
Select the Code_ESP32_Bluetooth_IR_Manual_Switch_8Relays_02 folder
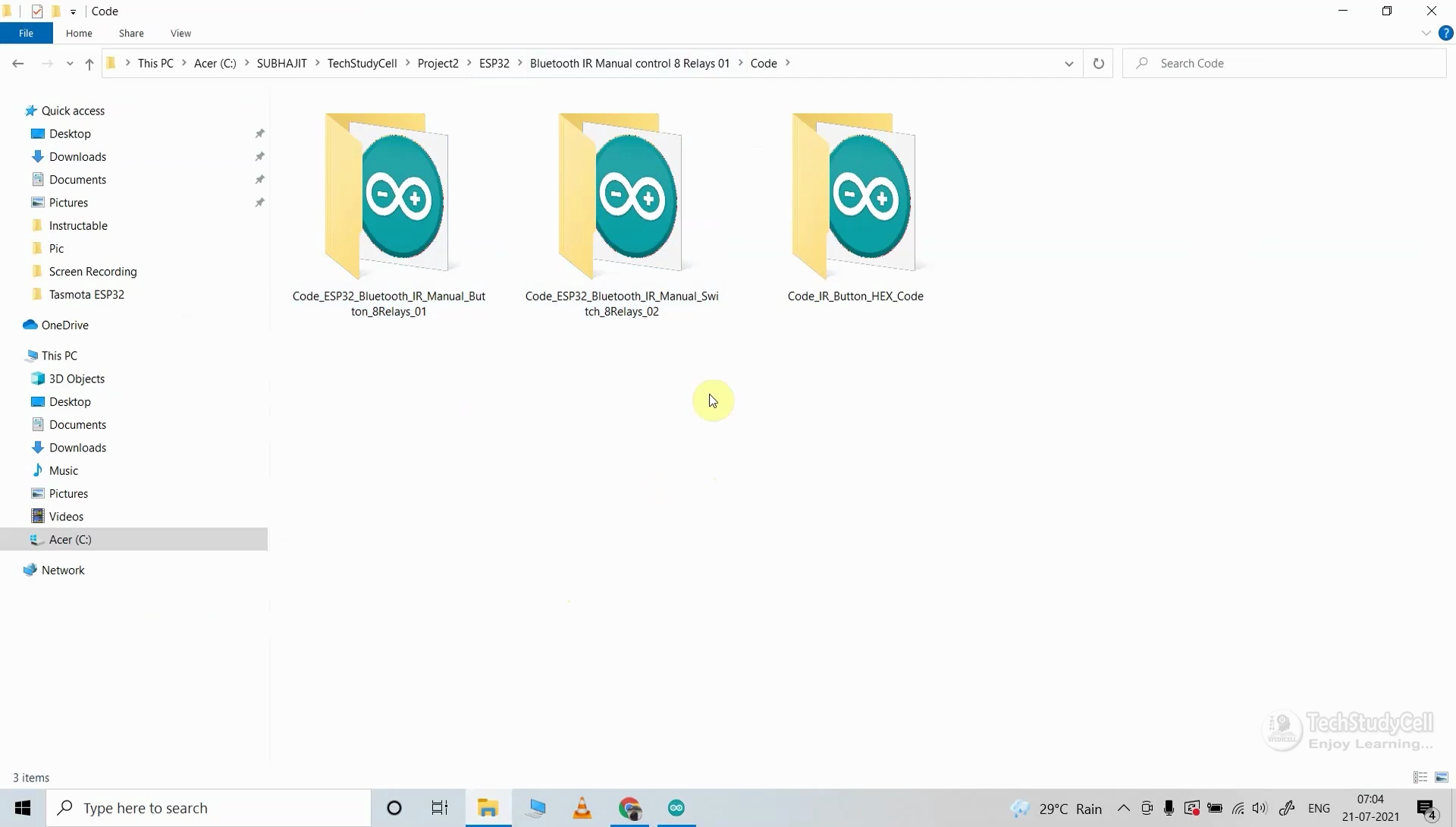tap(622, 216)
